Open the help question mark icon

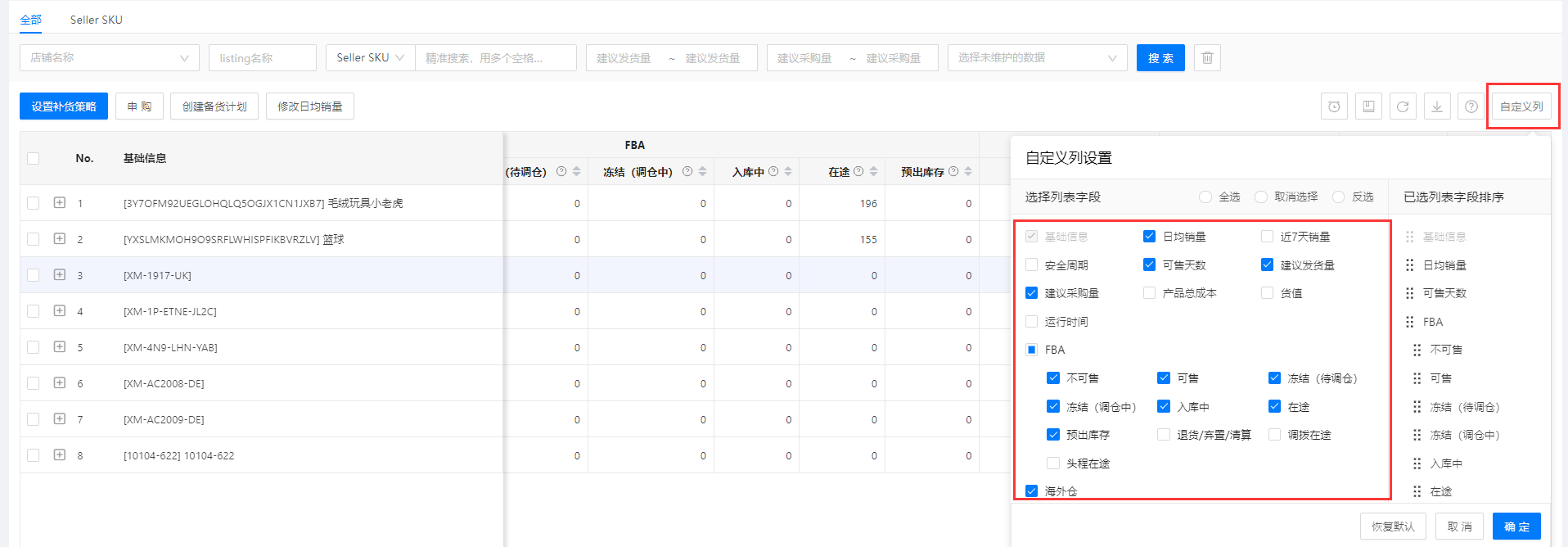[1471, 106]
